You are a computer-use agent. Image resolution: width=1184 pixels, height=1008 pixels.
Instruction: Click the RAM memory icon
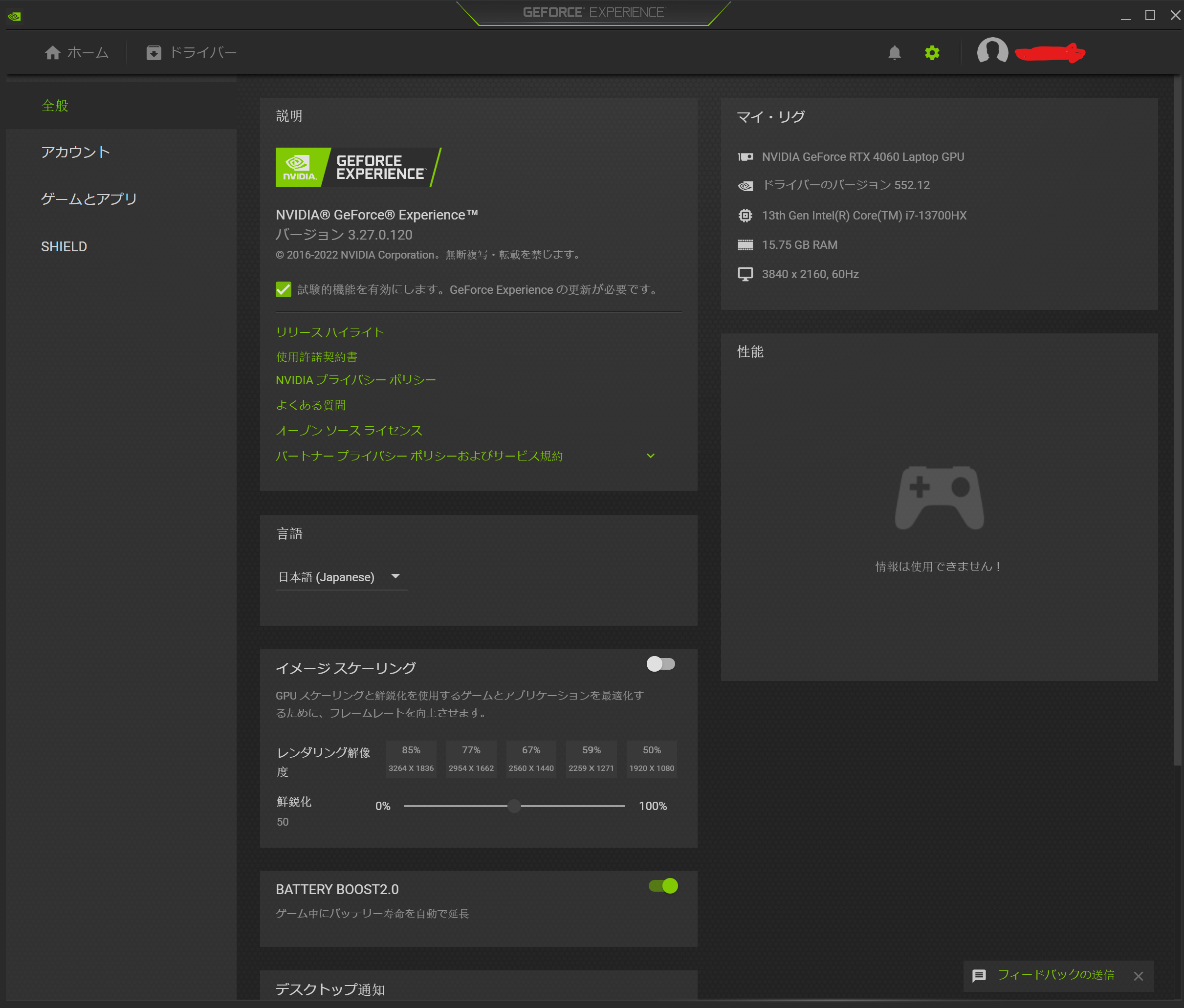pyautogui.click(x=745, y=244)
